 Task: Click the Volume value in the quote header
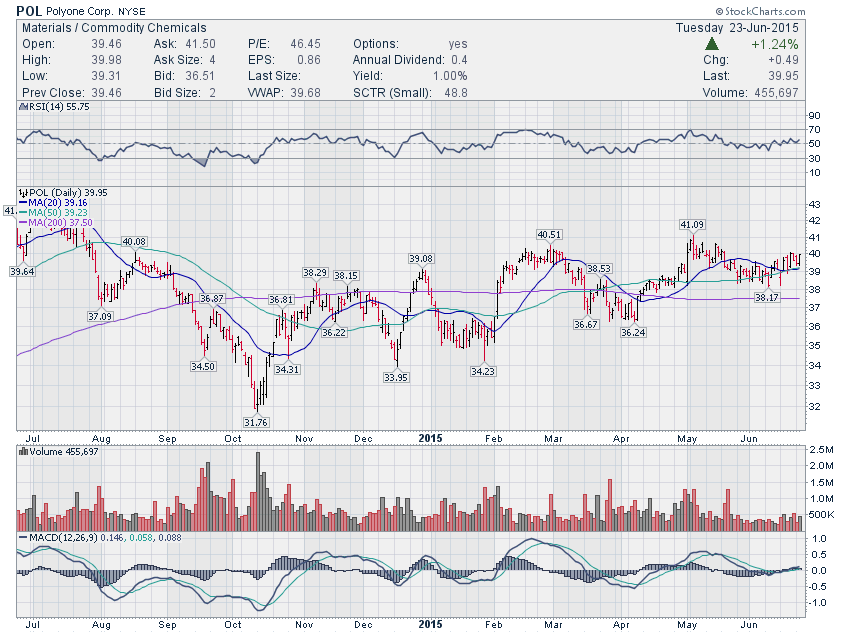(776, 92)
